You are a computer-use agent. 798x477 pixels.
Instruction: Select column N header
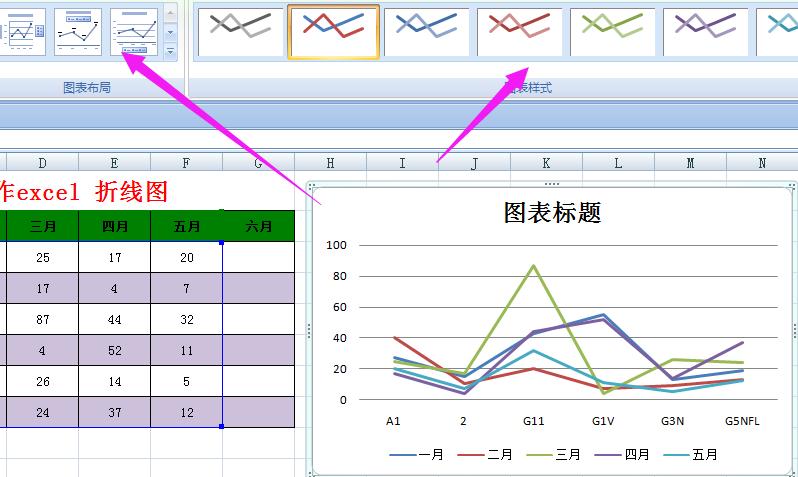[x=762, y=163]
